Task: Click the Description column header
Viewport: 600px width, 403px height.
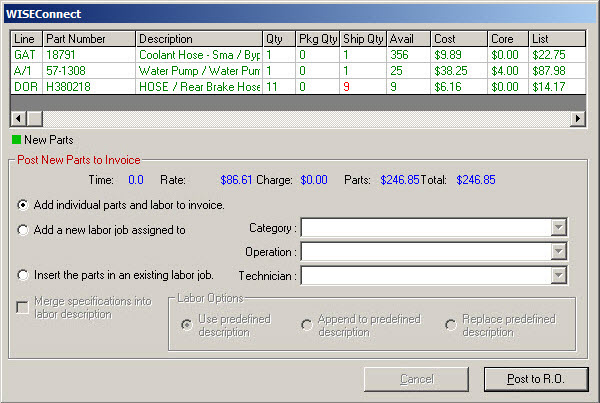Action: pyautogui.click(x=197, y=39)
